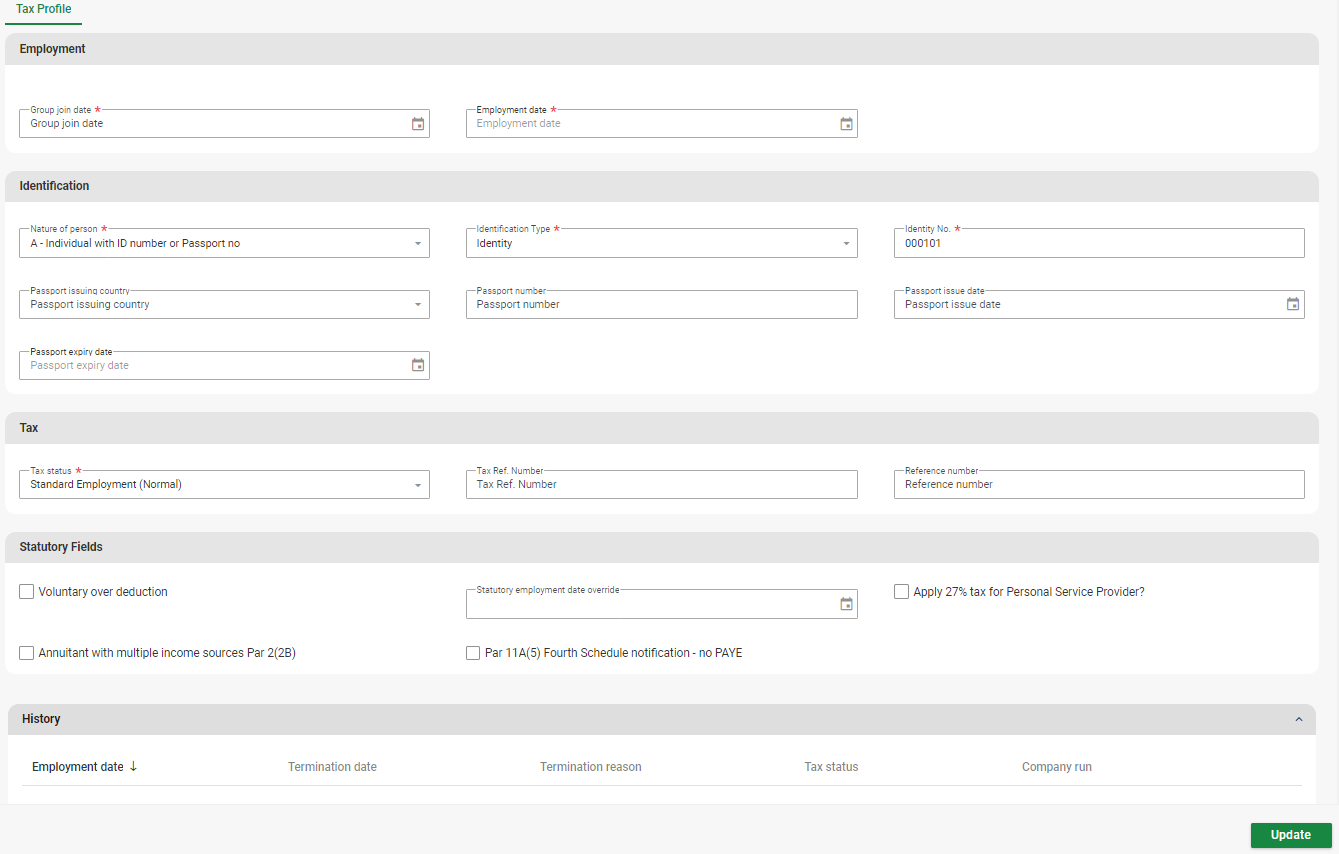Image resolution: width=1339 pixels, height=854 pixels.
Task: Click the Identity No. input field
Action: [x=1098, y=244]
